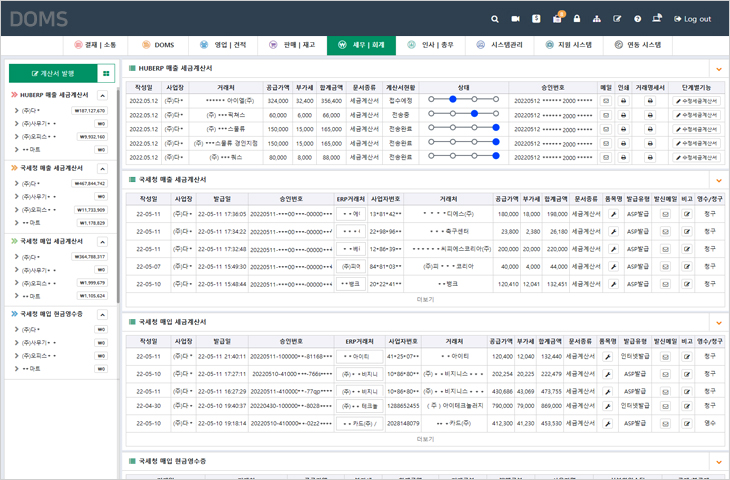Collapse sidebar 국세청 매출 세금계산서 section
The image size is (730, 480).
point(102,169)
